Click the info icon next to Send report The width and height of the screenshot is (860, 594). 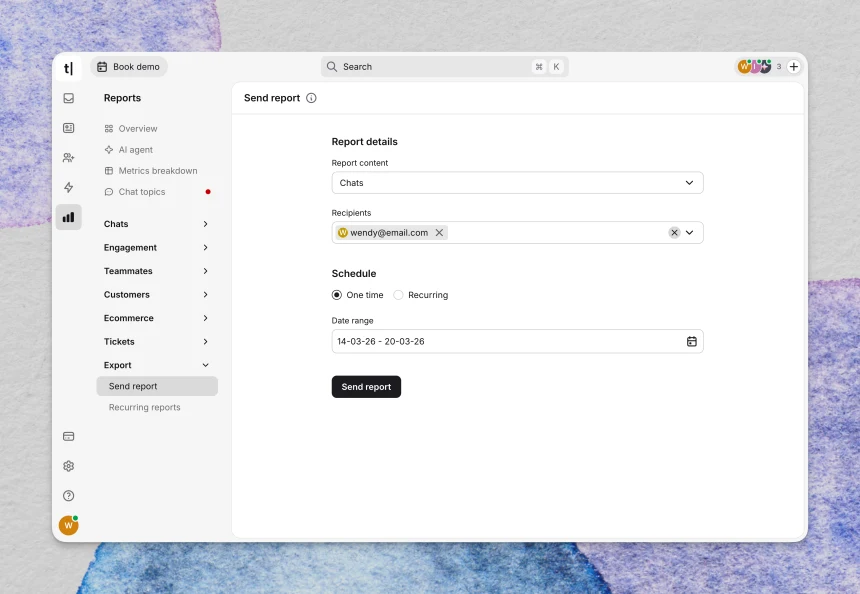click(x=311, y=98)
